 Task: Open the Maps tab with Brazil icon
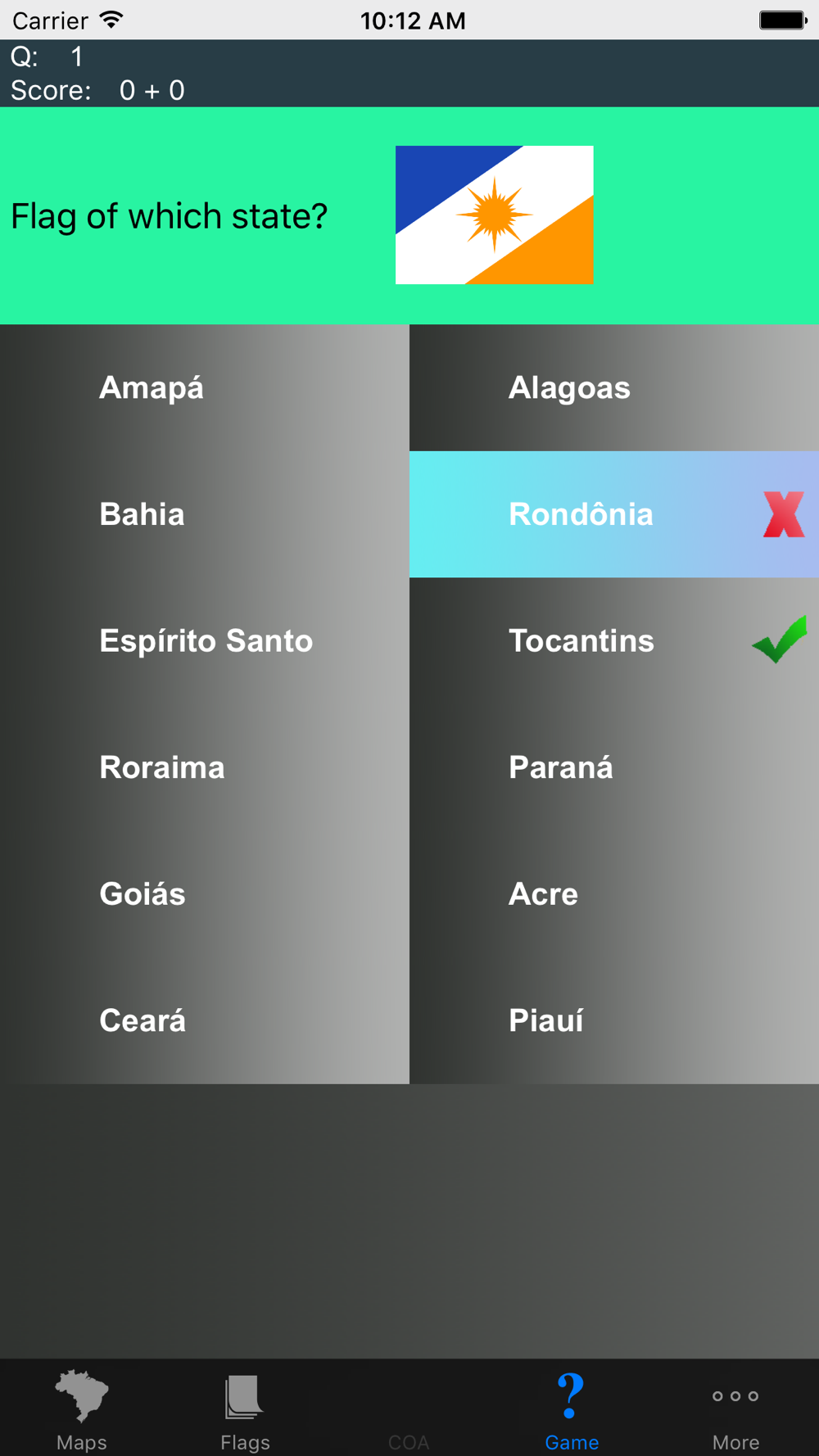[x=82, y=1396]
